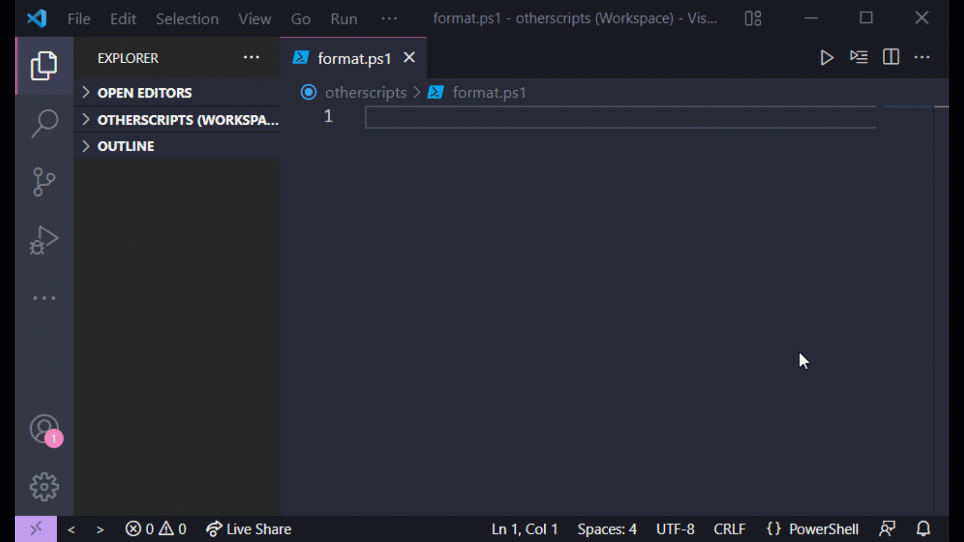The image size is (964, 542).
Task: Close the format.ps1 tab
Action: click(409, 59)
